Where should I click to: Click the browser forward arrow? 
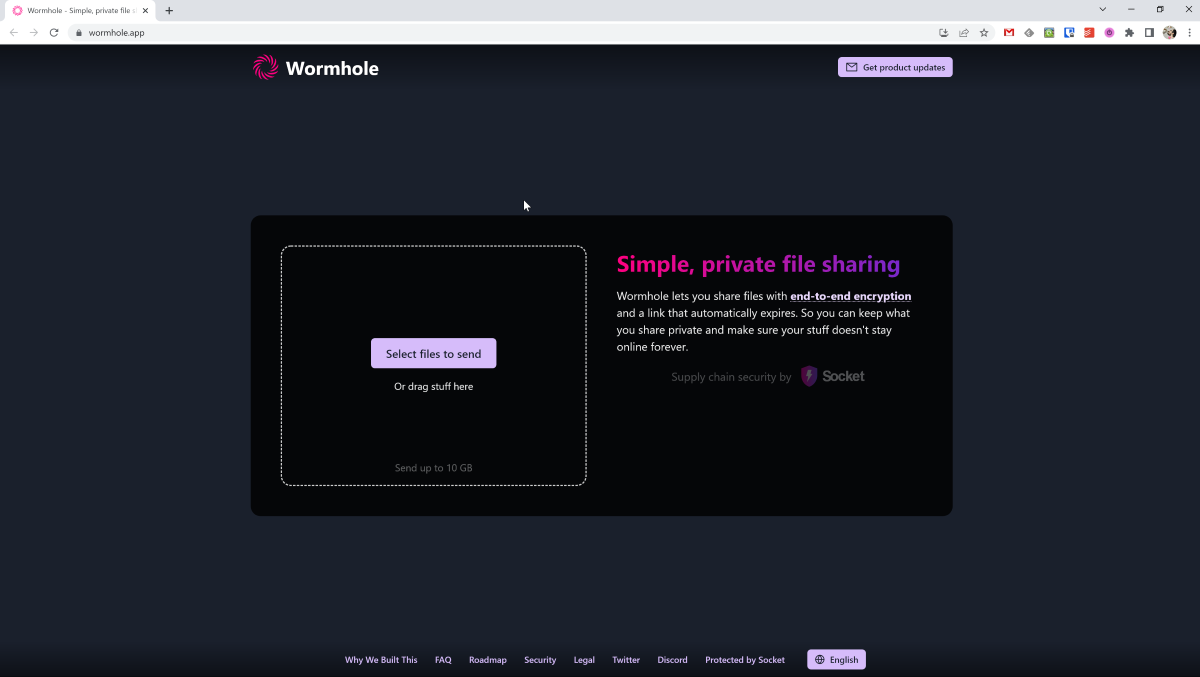(x=34, y=32)
